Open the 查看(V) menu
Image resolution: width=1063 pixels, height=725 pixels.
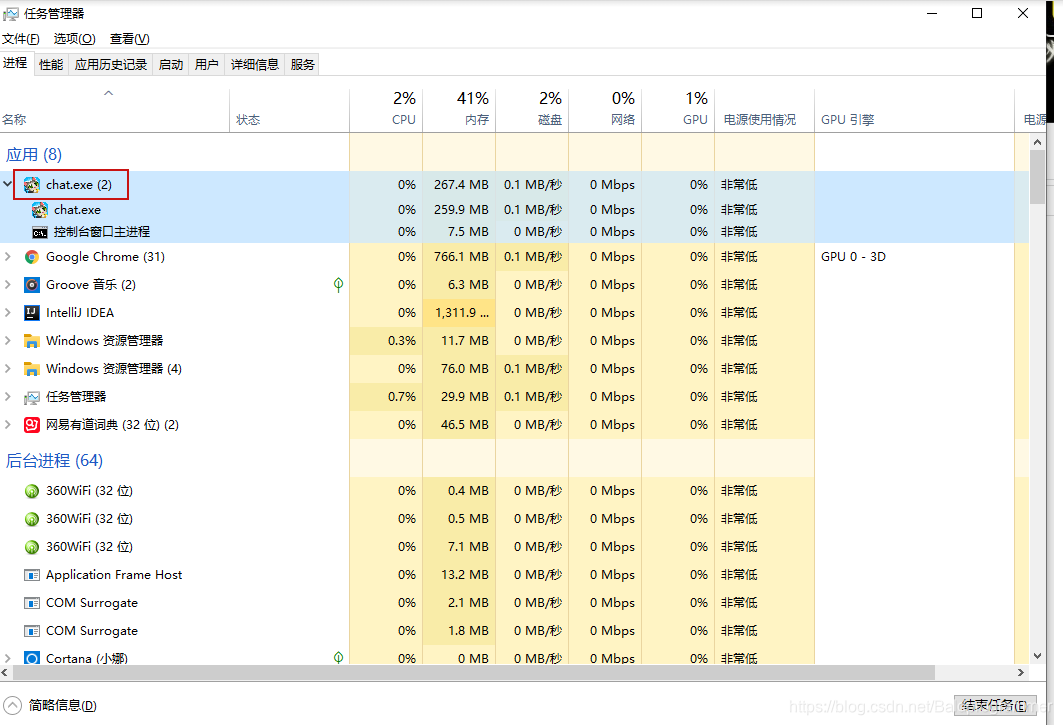(x=129, y=39)
